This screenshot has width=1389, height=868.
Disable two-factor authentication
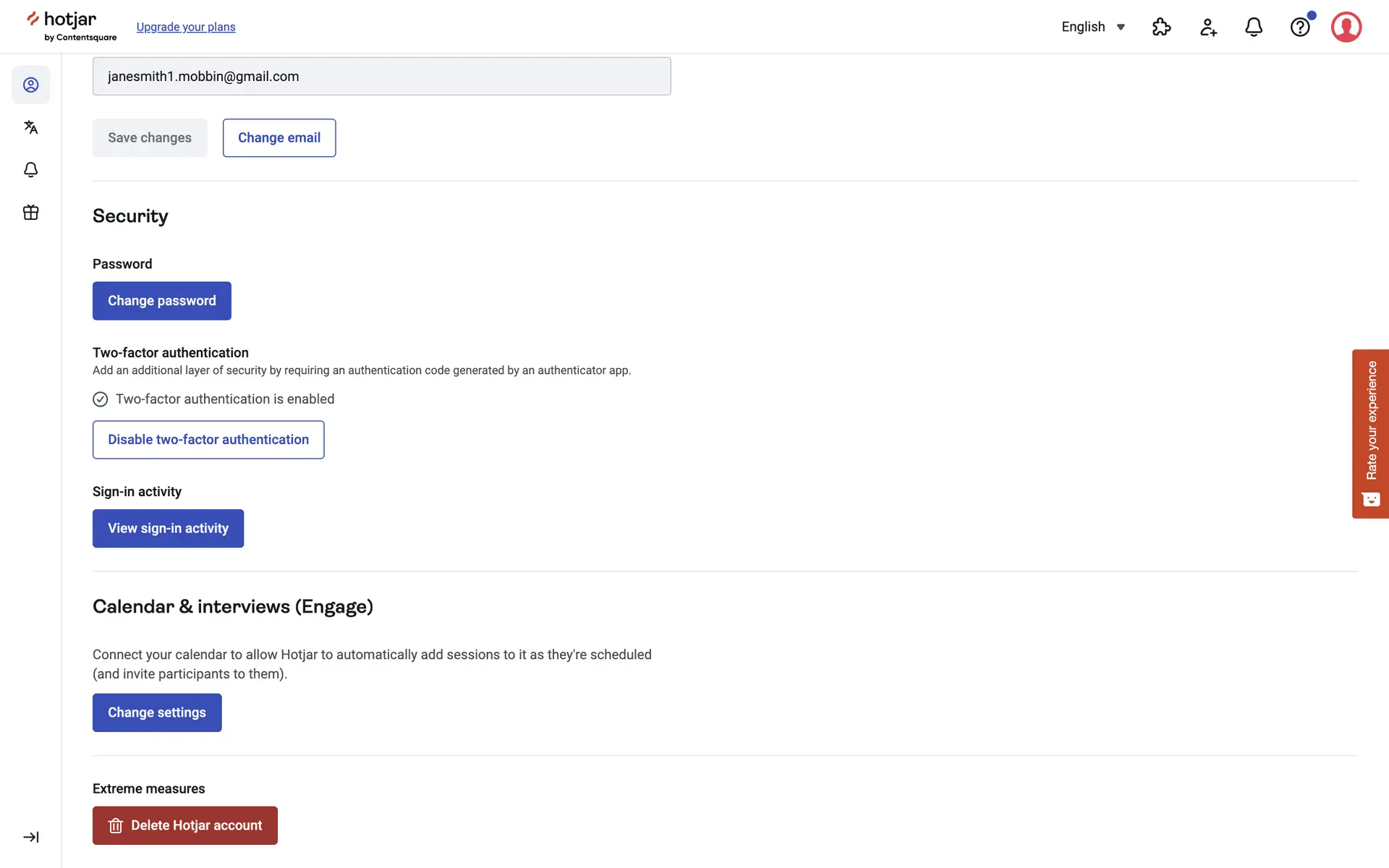click(x=208, y=440)
